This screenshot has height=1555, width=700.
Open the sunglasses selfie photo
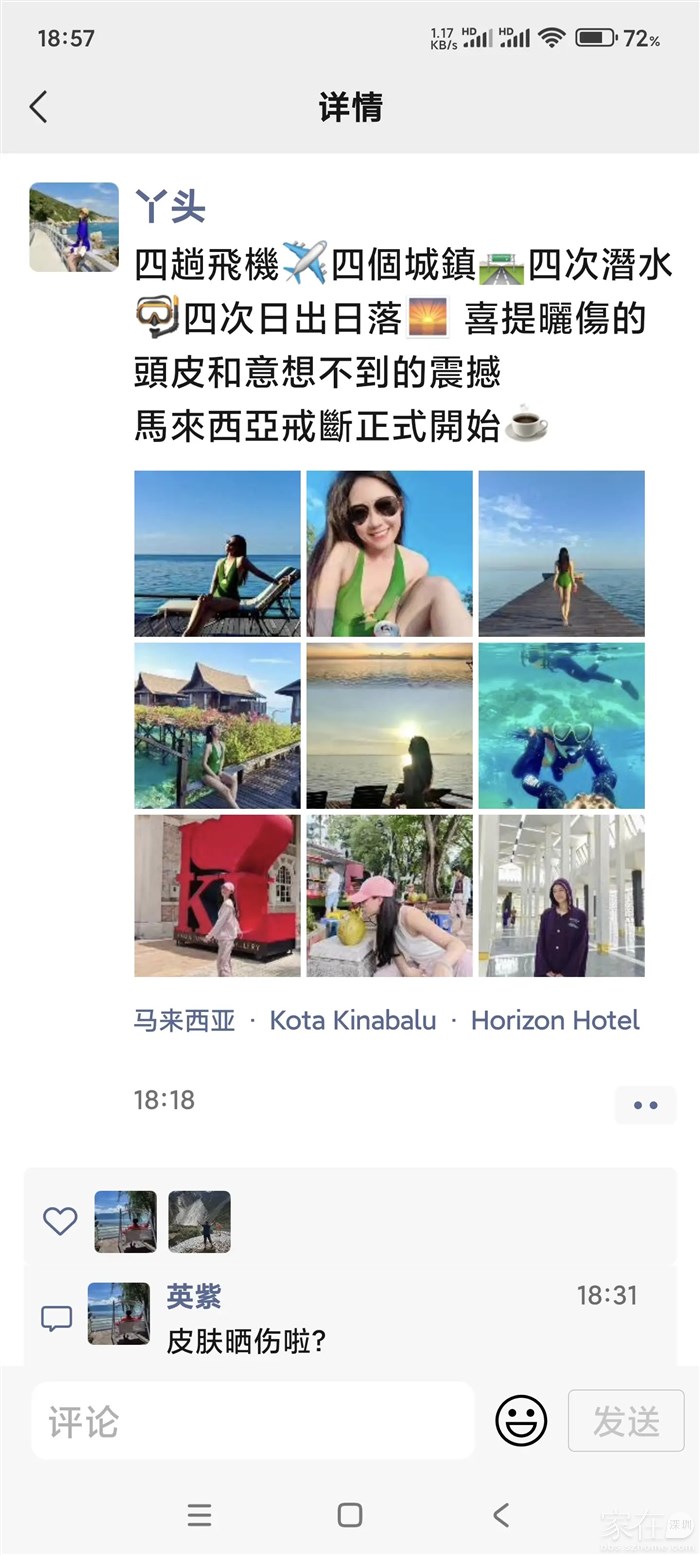(x=389, y=554)
